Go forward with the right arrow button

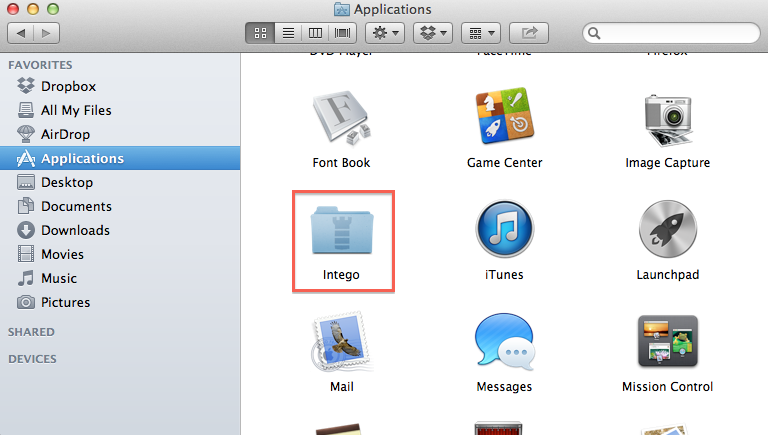47,33
